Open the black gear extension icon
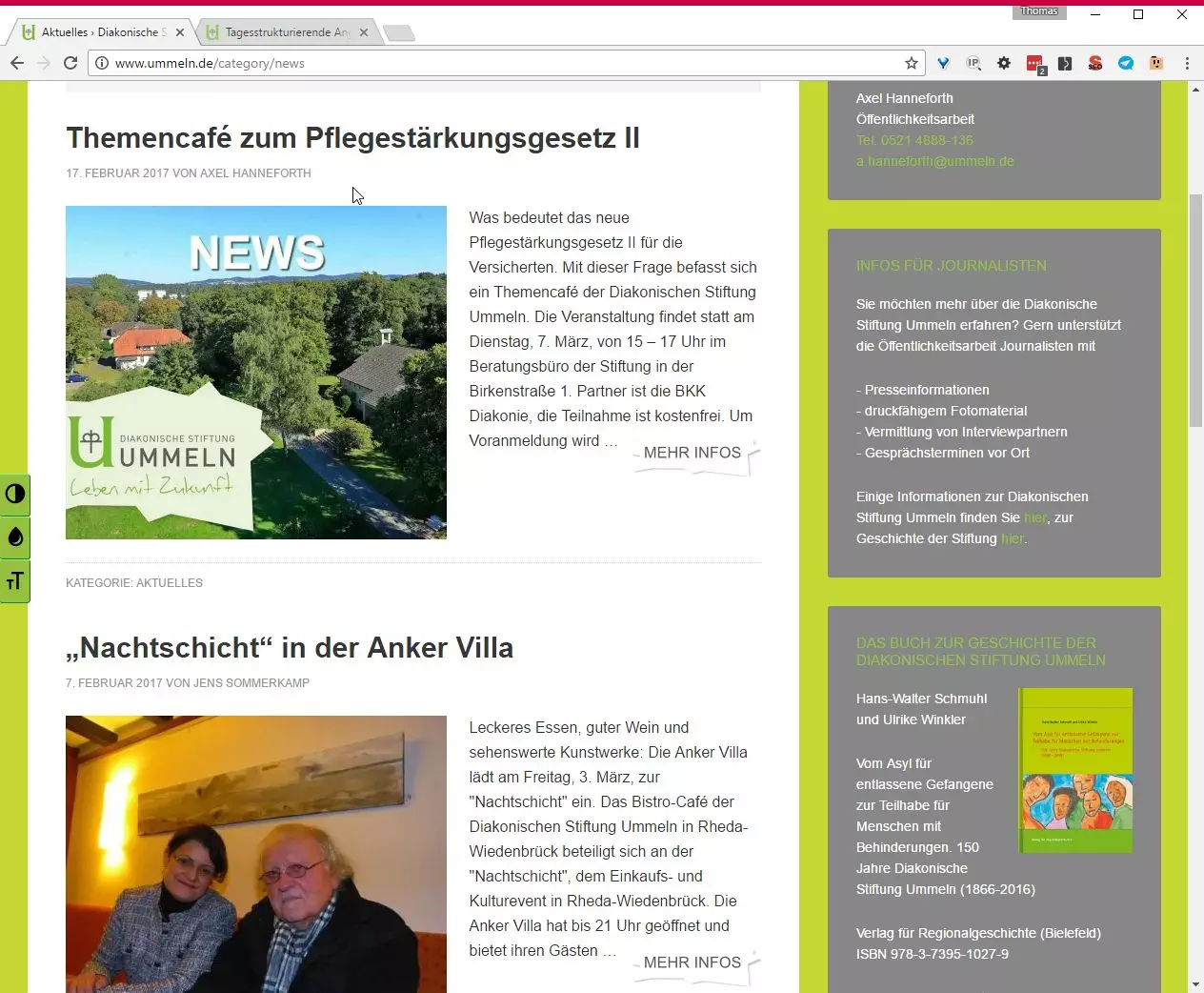The width and height of the screenshot is (1204, 993). (x=1004, y=63)
